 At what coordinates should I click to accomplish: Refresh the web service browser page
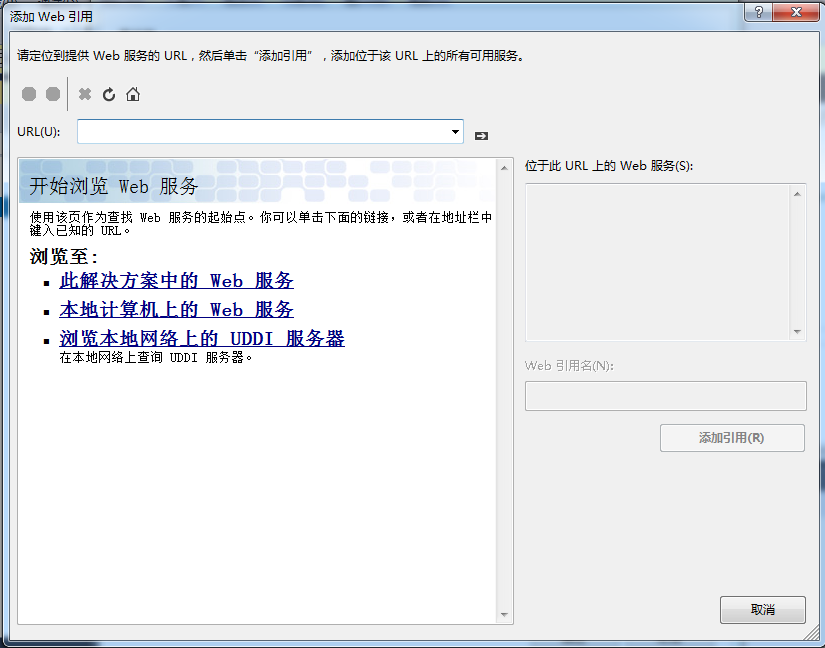click(109, 94)
